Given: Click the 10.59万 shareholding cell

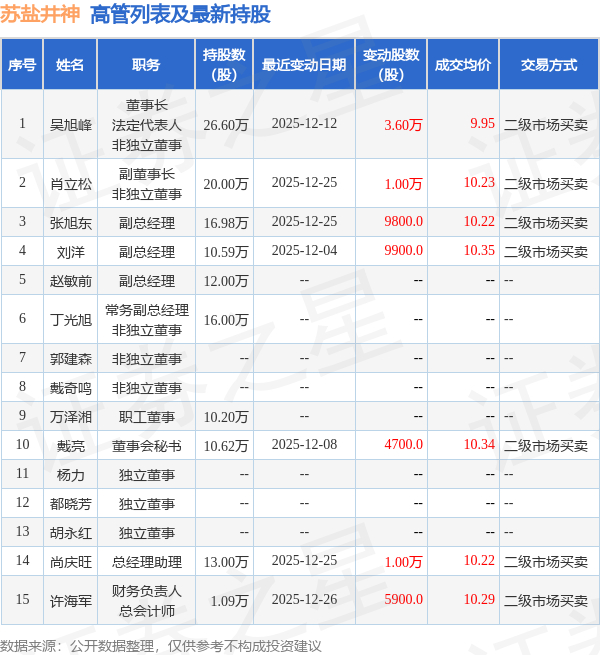Looking at the screenshot, I should click(226, 251).
